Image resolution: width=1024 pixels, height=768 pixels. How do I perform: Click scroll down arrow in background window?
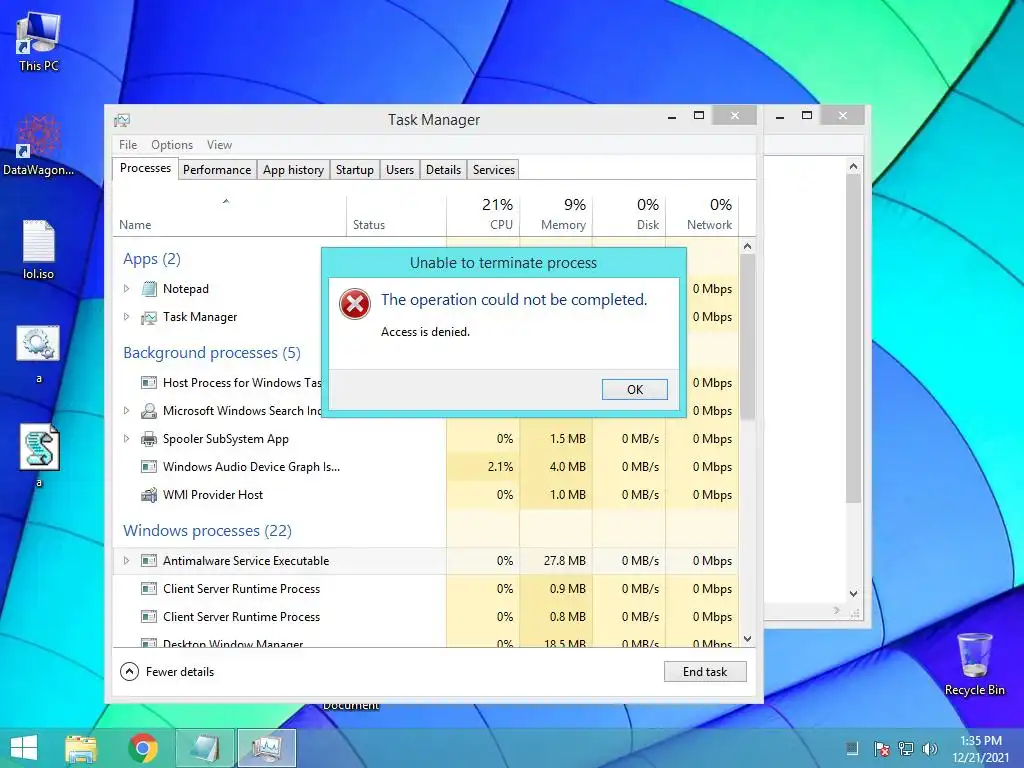(854, 594)
